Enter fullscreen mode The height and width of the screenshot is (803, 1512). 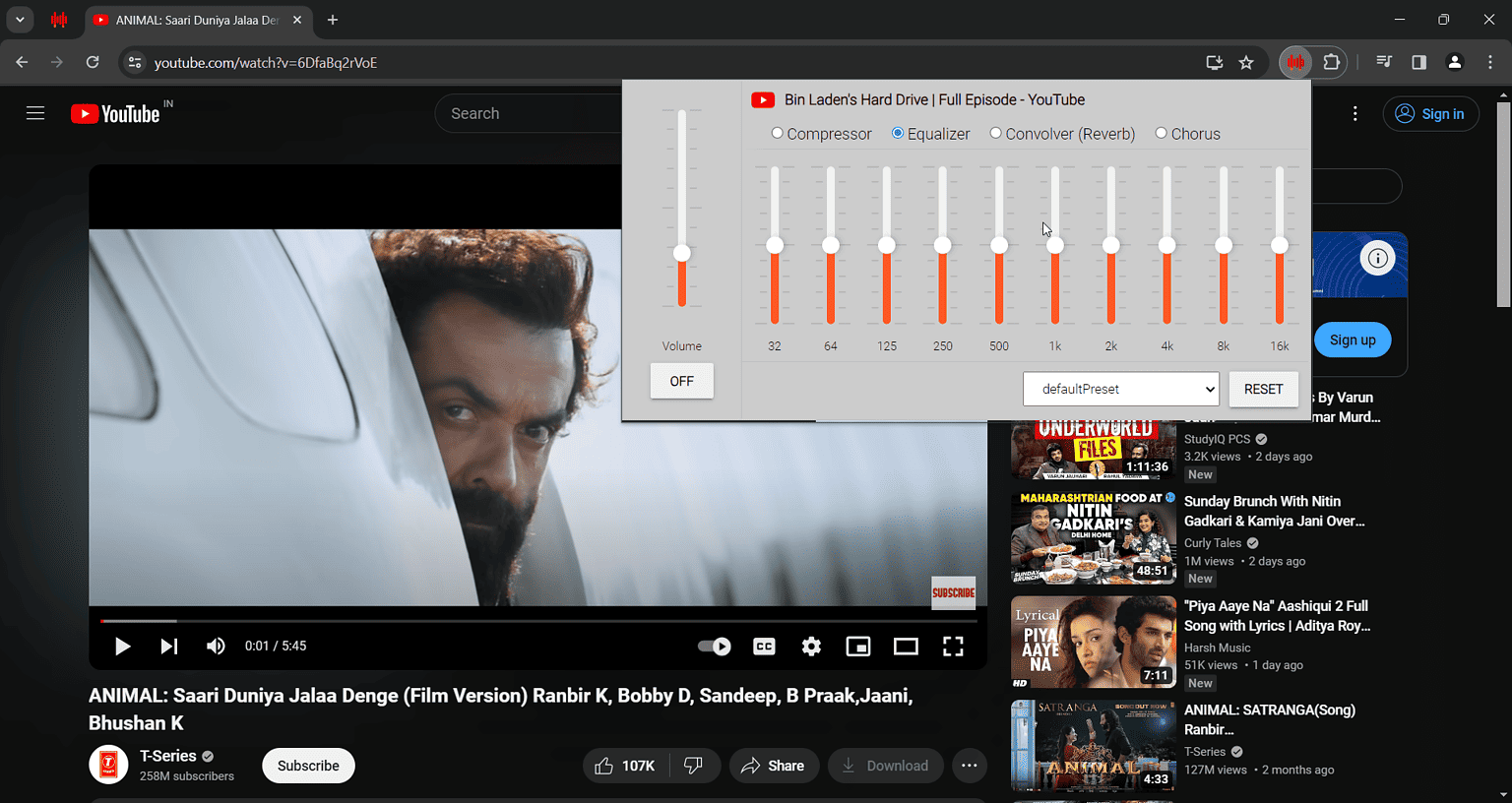point(953,647)
